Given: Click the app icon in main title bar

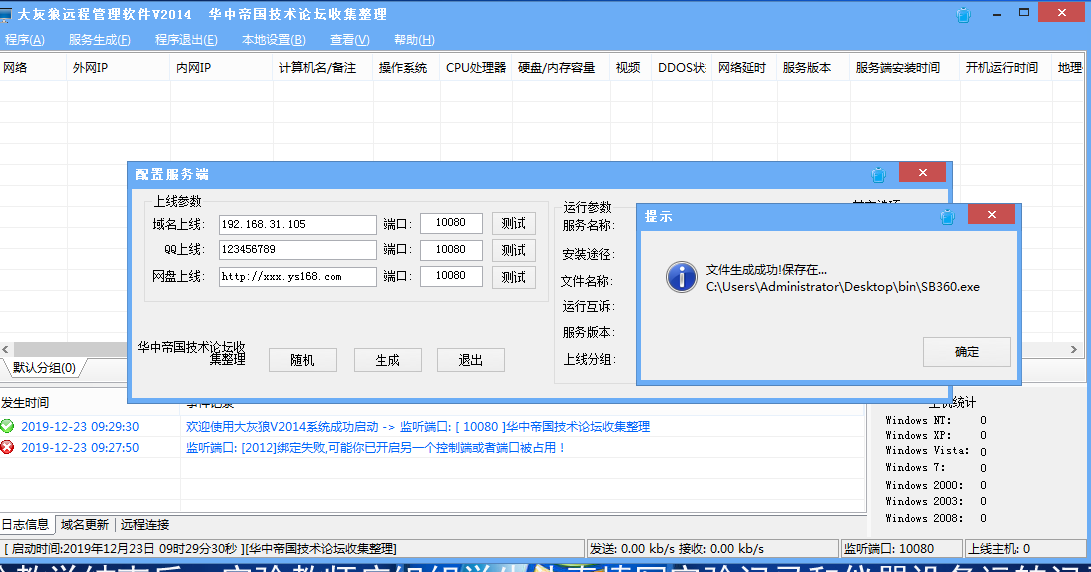Looking at the screenshot, I should (x=6, y=15).
